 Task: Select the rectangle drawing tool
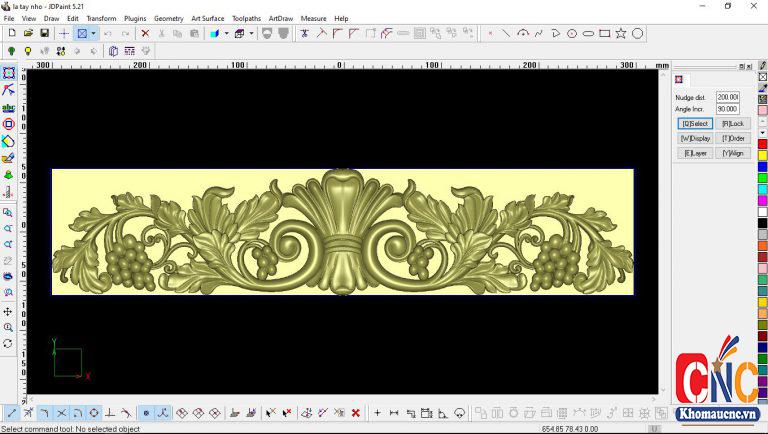click(604, 33)
